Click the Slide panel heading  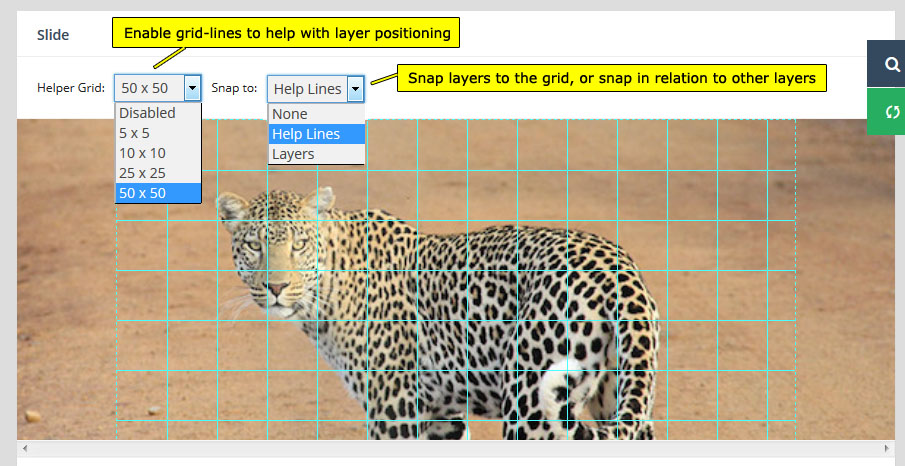click(53, 34)
